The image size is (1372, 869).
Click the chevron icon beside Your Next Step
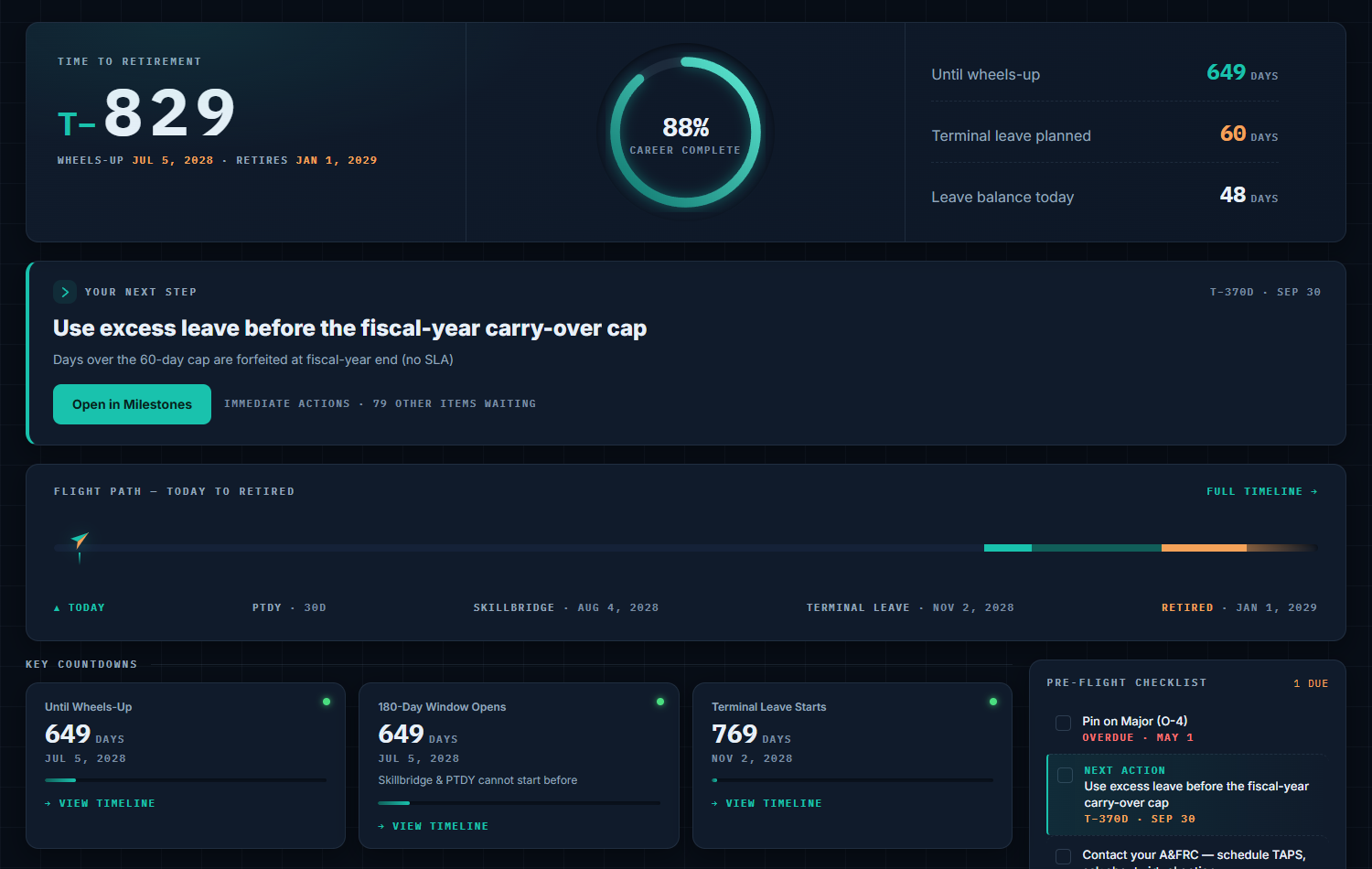pyautogui.click(x=65, y=292)
